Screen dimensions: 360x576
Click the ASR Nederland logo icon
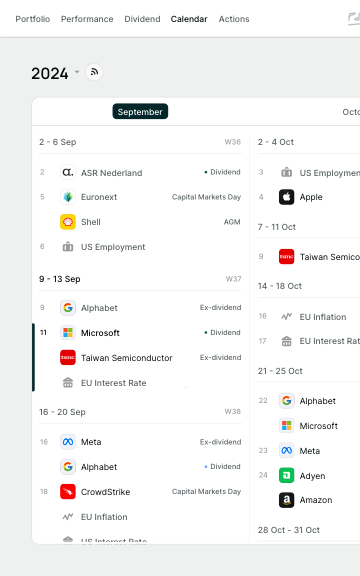[x=68, y=172]
